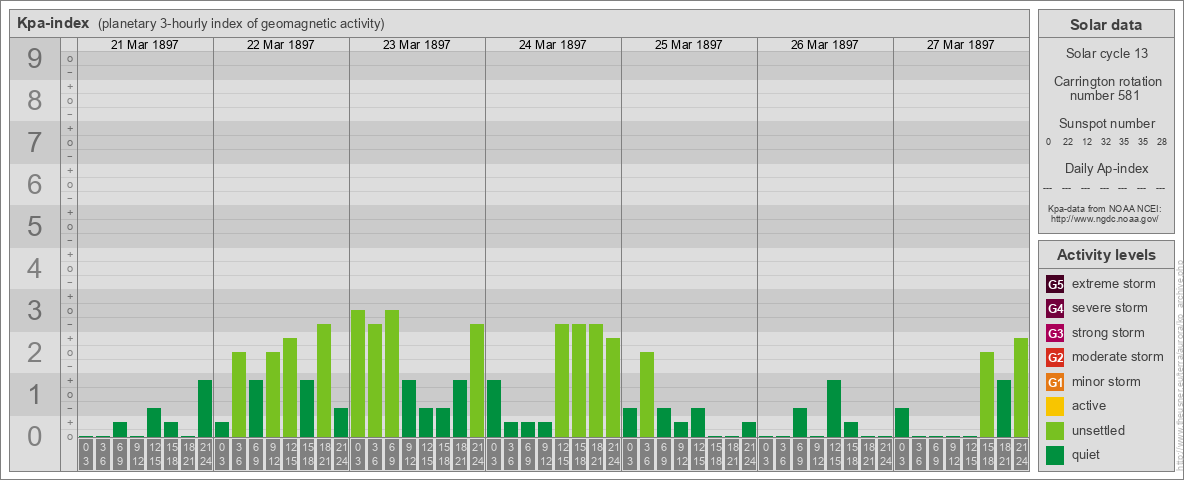Click the Y-axis label 7

(x=35, y=143)
